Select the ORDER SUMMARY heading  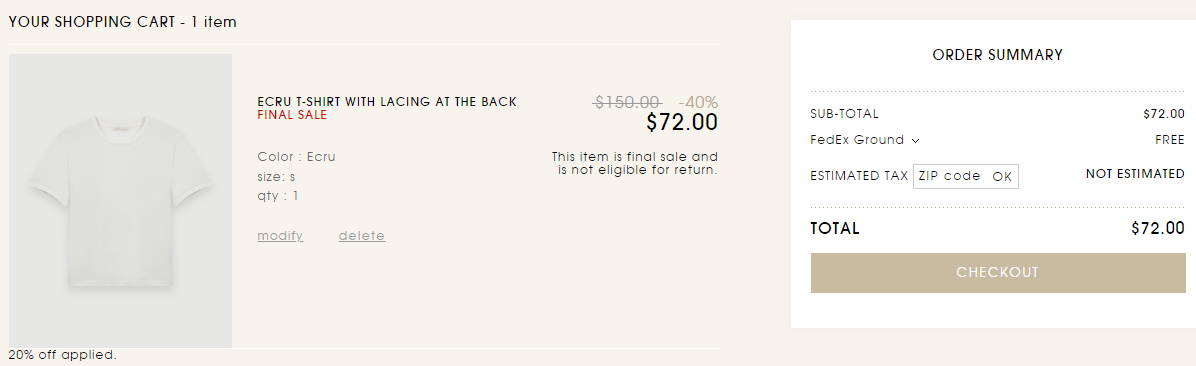[998, 55]
